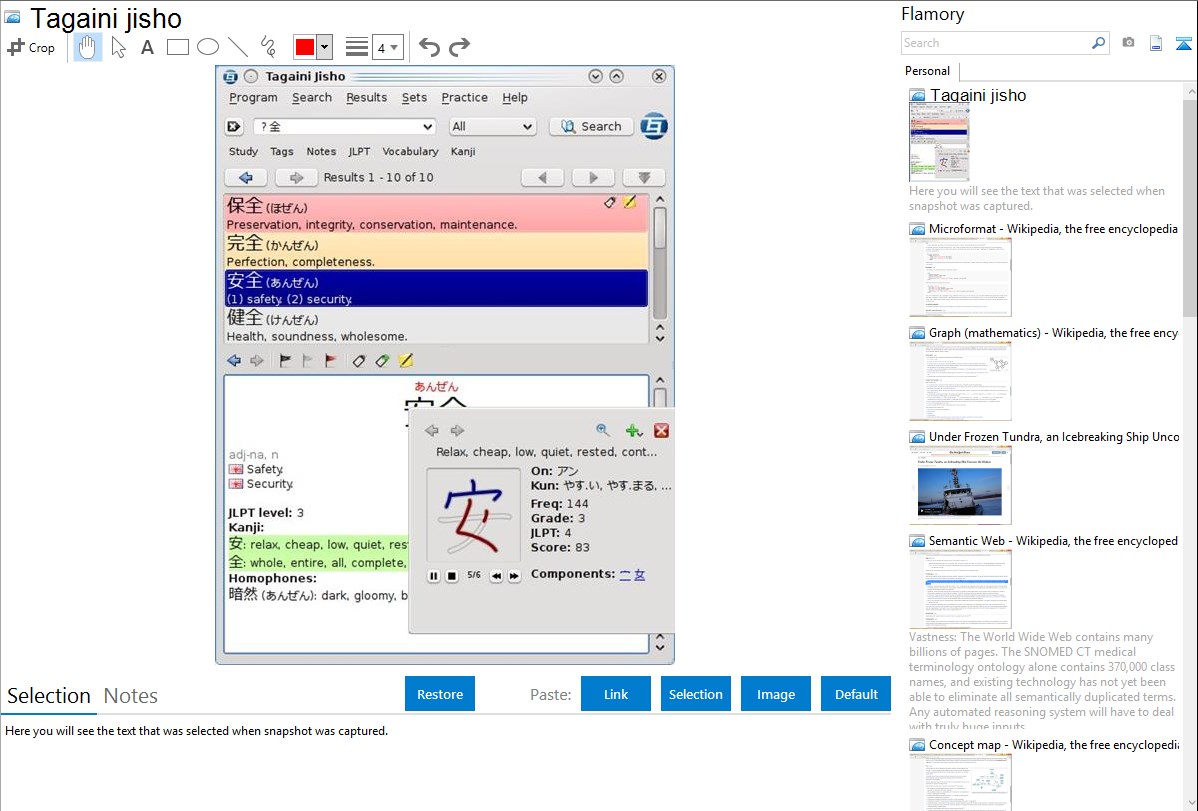The height and width of the screenshot is (811, 1198).
Task: Choose the text annotation tool
Action: [147, 47]
